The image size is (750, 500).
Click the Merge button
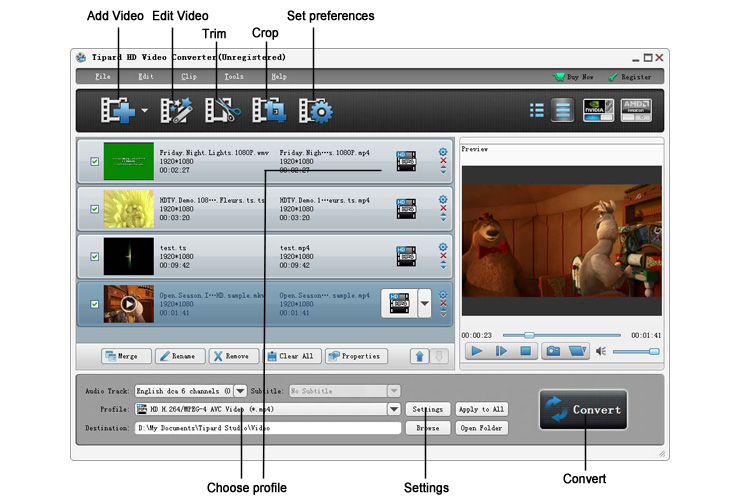[x=126, y=356]
